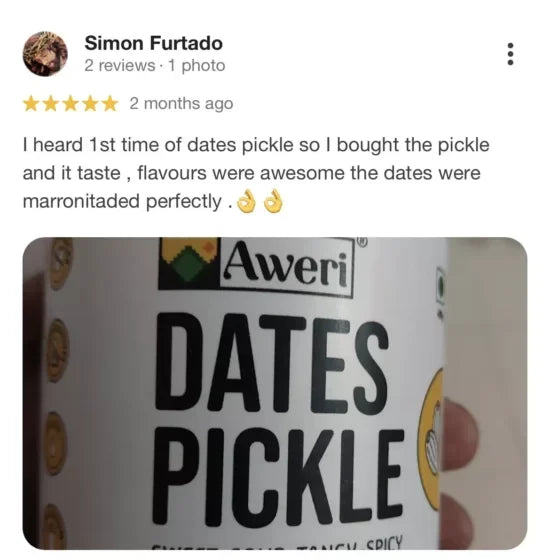Click the '2 reviews' count text

[120, 66]
